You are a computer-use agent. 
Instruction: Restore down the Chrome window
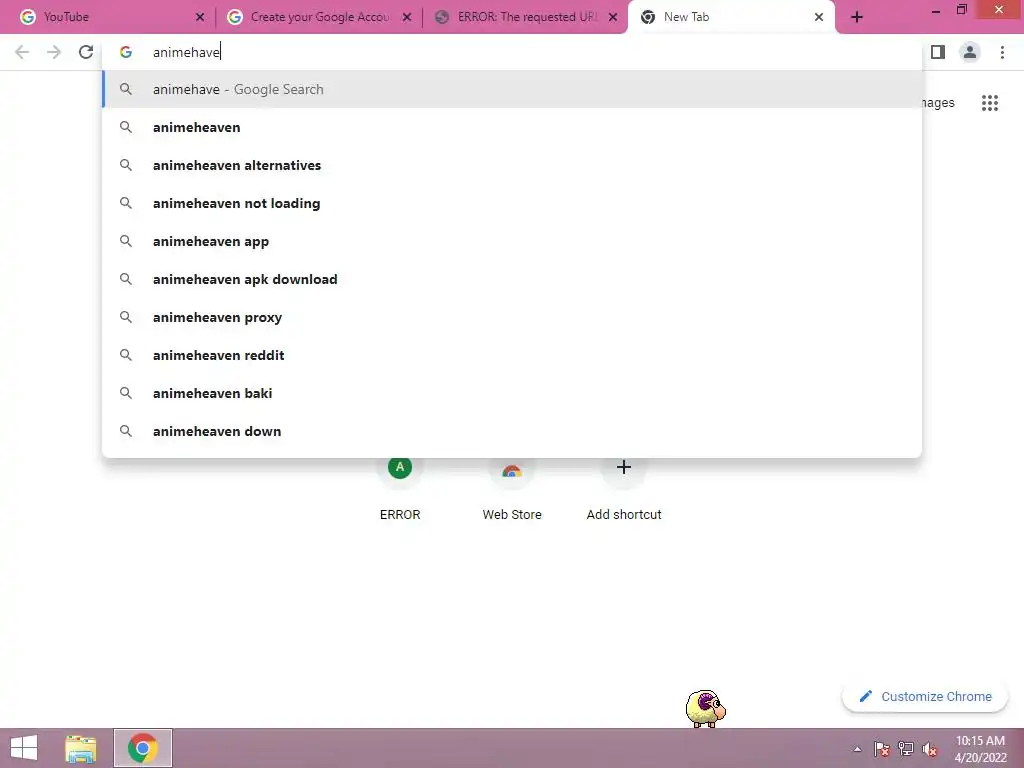tap(961, 10)
